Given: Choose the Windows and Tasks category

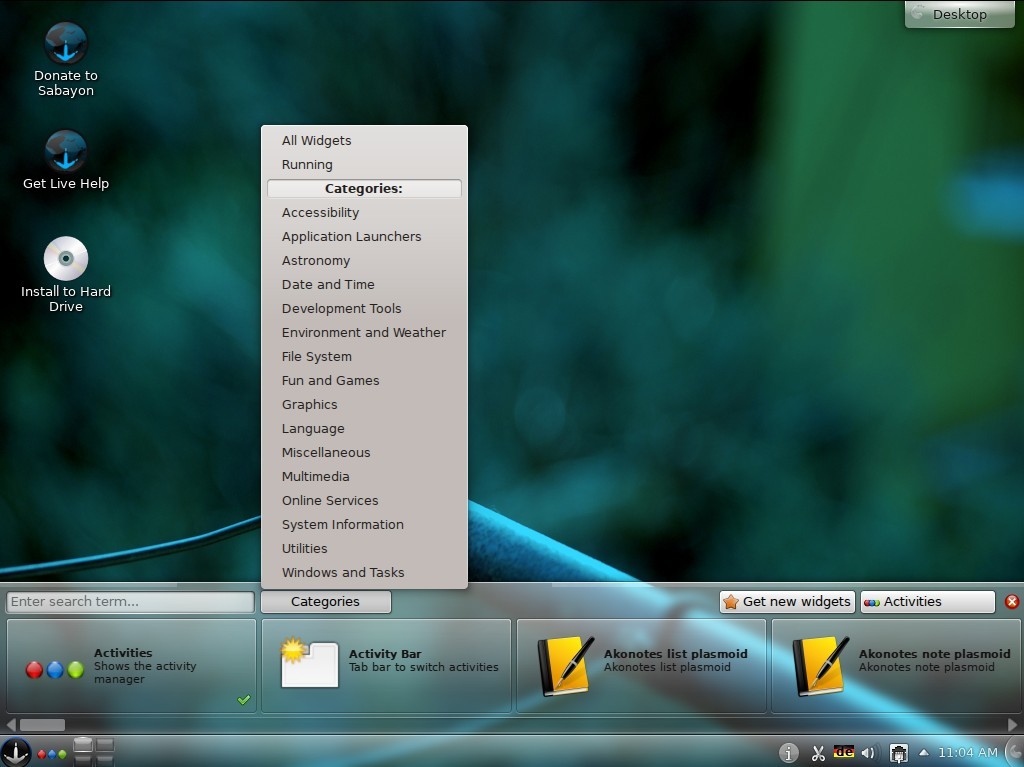Looking at the screenshot, I should 364,572.
